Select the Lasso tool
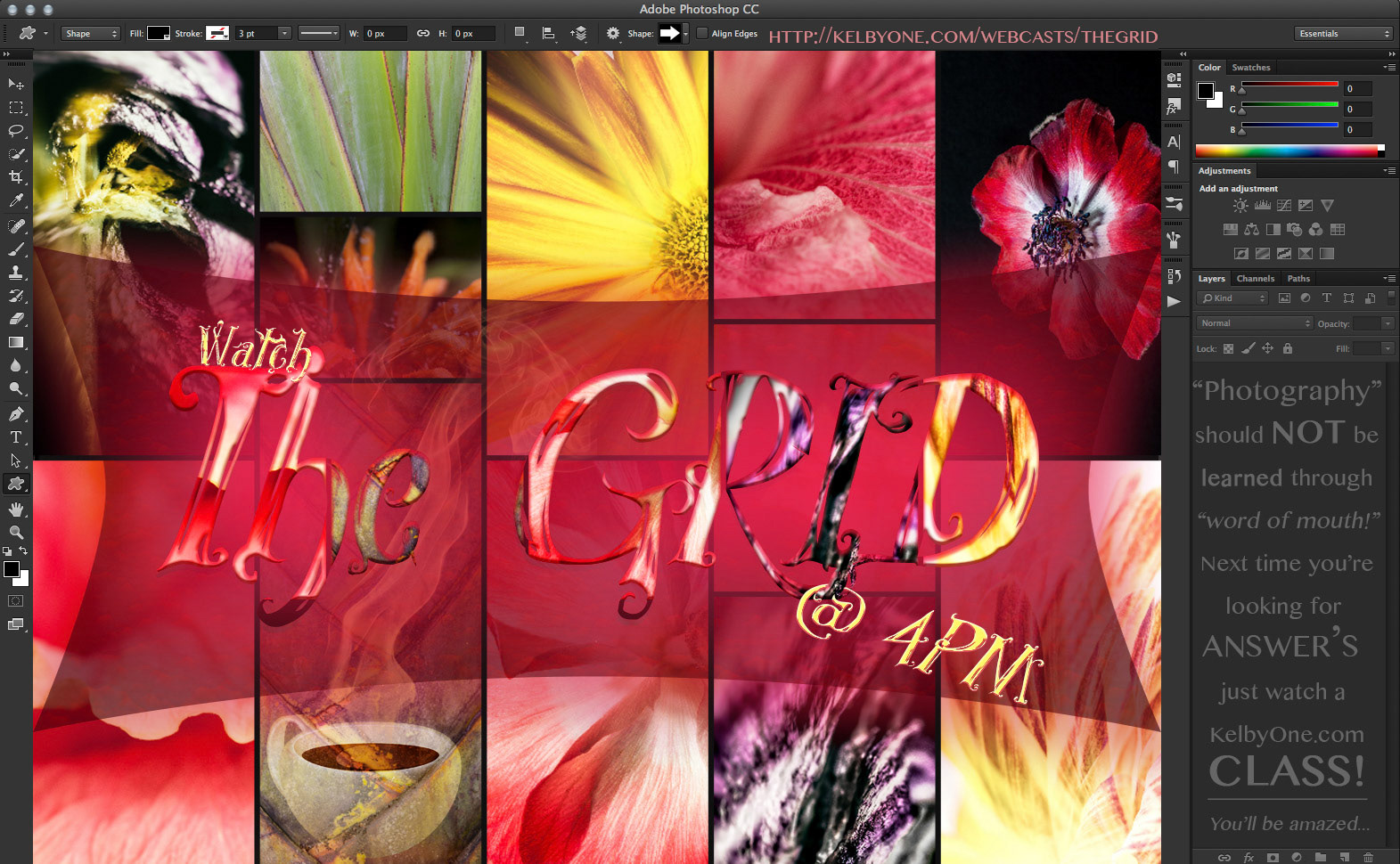This screenshot has width=1400, height=864. click(16, 130)
